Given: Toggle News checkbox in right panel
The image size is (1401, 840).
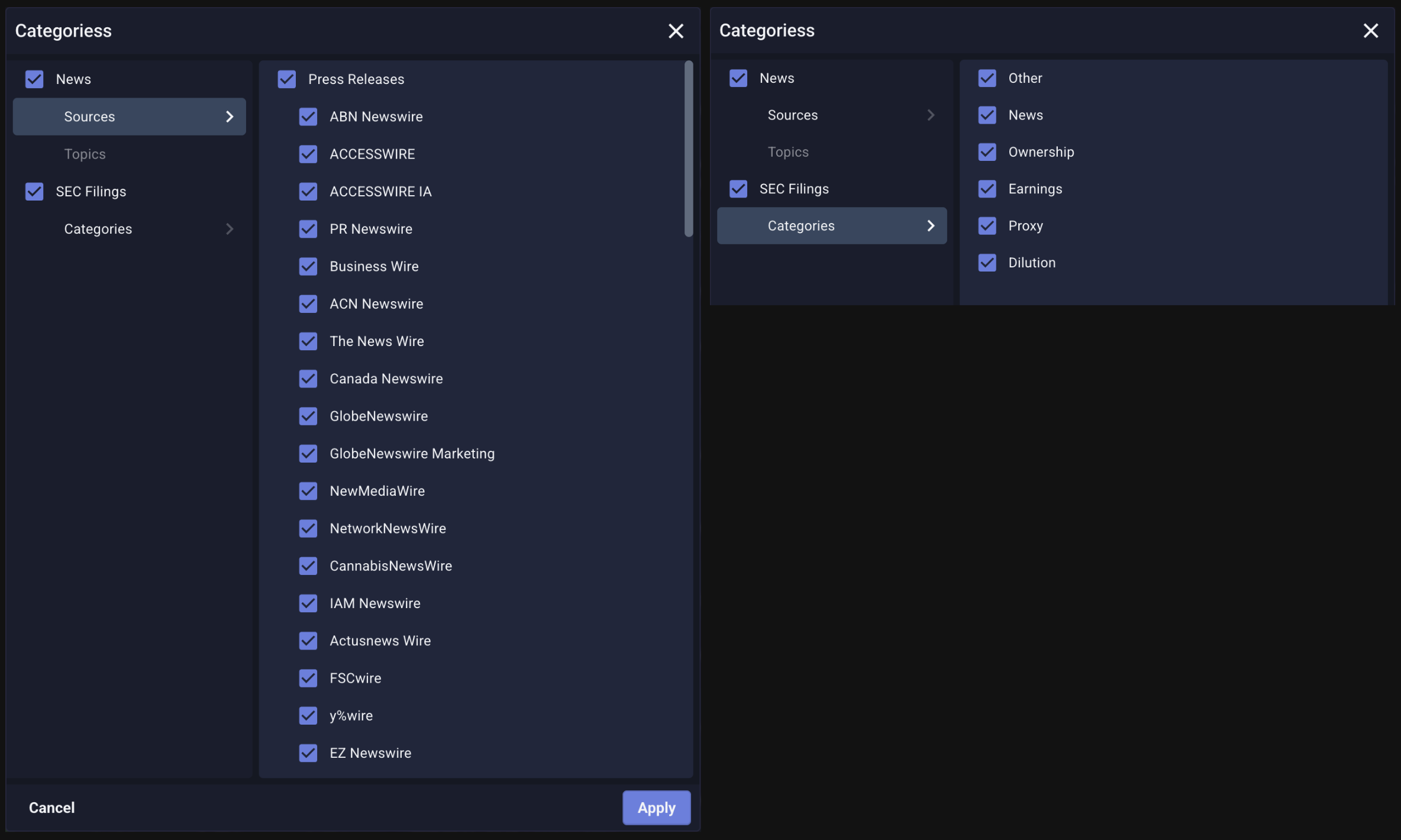Looking at the screenshot, I should point(738,78).
